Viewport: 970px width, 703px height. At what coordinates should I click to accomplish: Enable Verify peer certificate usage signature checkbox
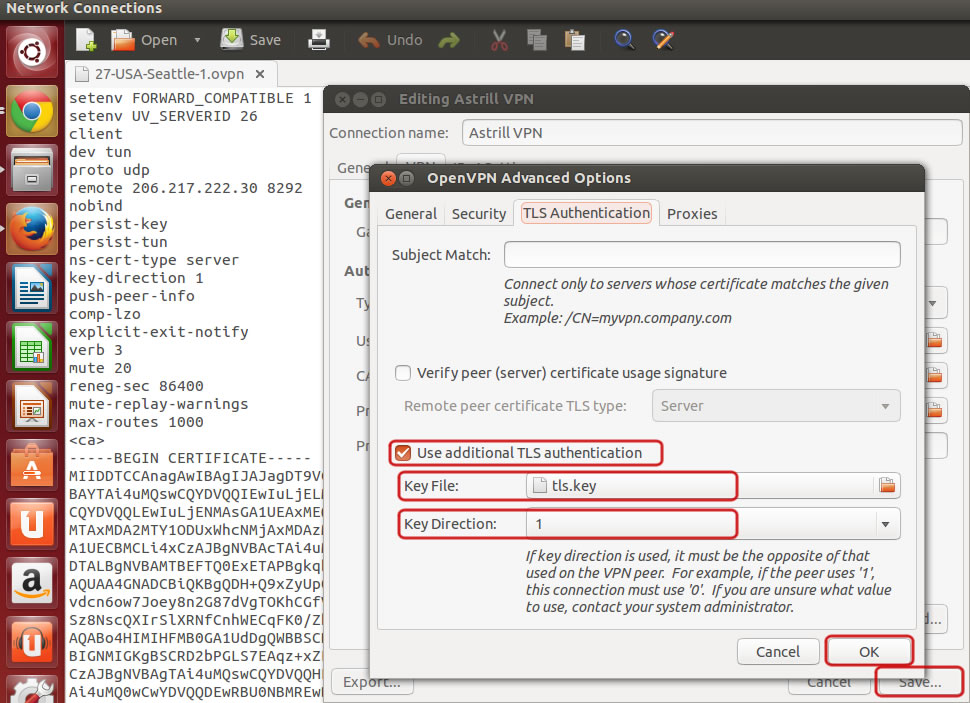tap(403, 373)
